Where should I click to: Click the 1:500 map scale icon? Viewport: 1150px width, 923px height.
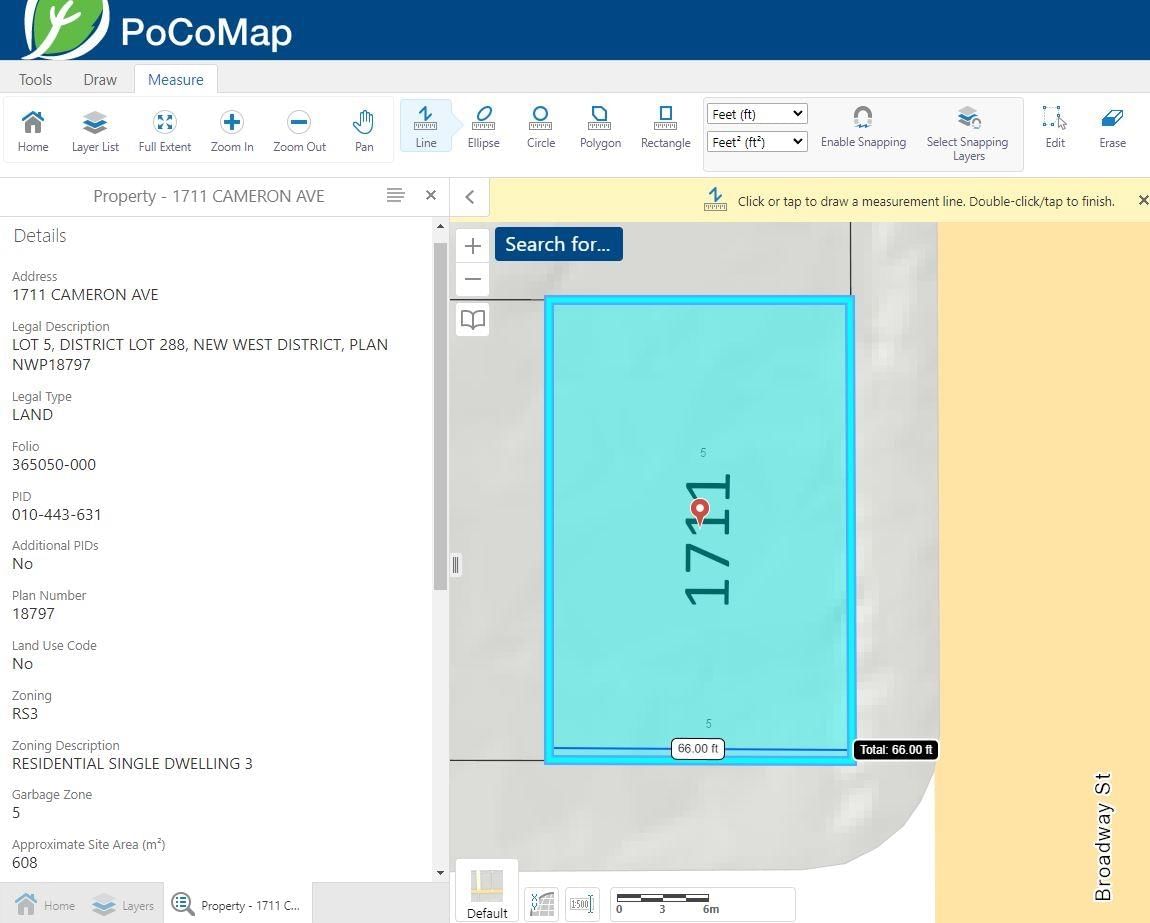coord(580,903)
